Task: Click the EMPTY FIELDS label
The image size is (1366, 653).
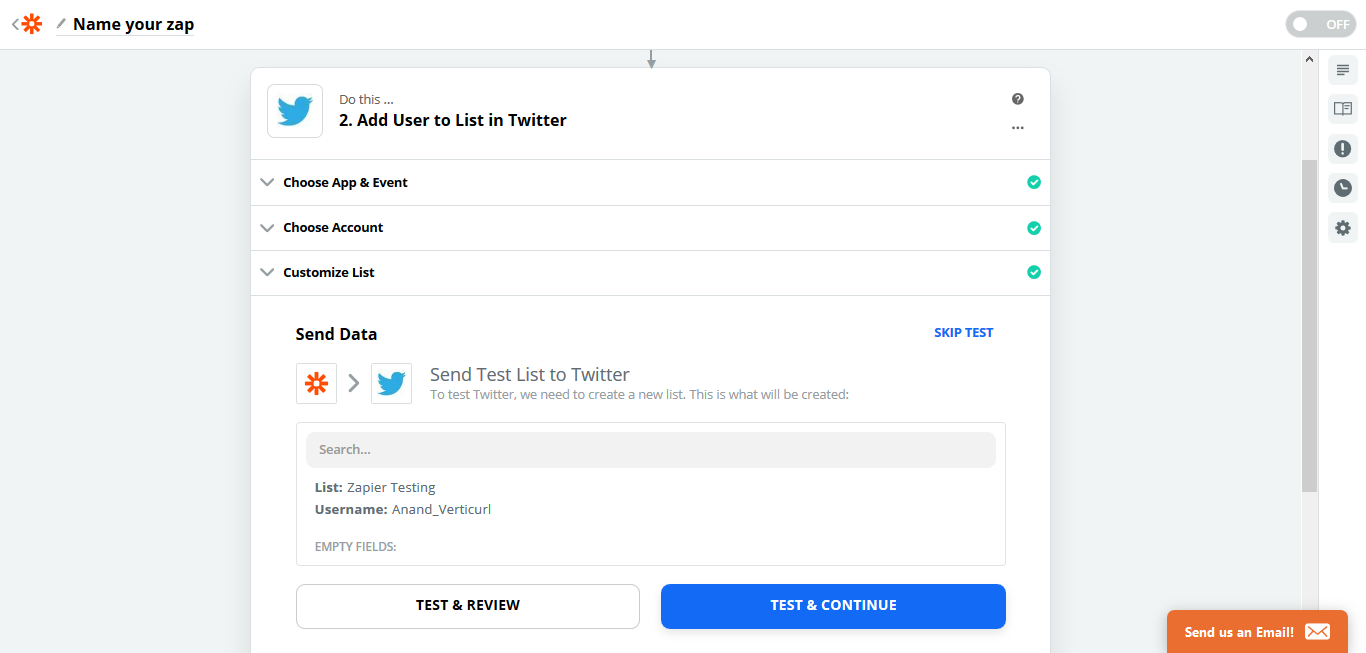Action: point(356,547)
